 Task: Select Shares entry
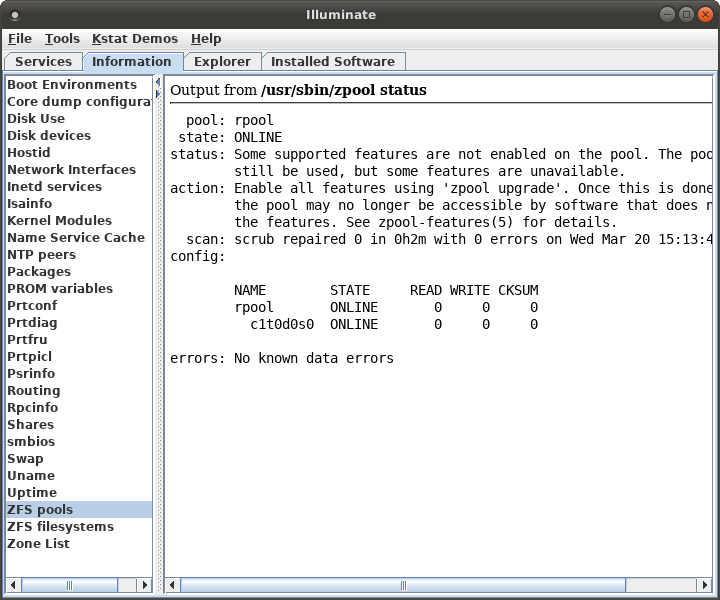[x=79, y=424]
